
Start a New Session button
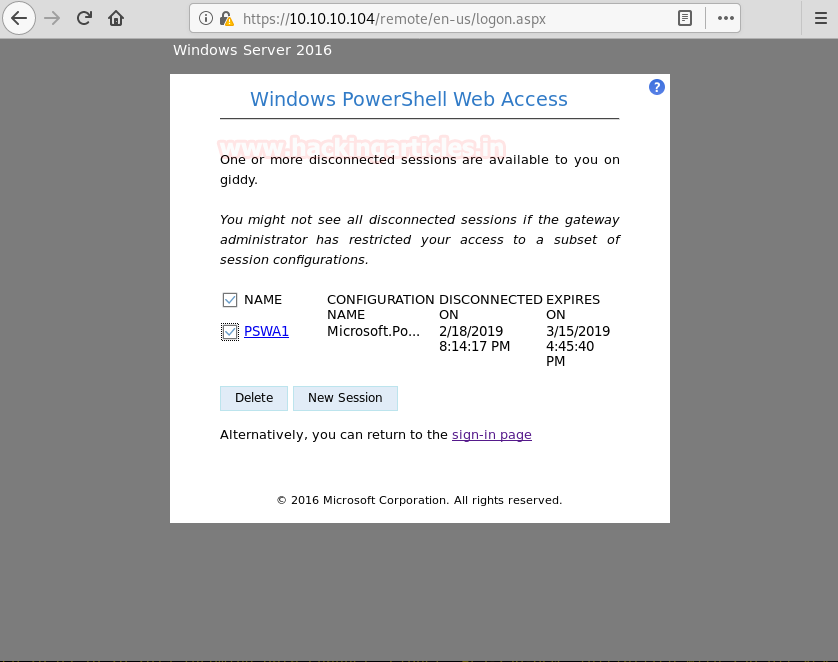tap(345, 398)
